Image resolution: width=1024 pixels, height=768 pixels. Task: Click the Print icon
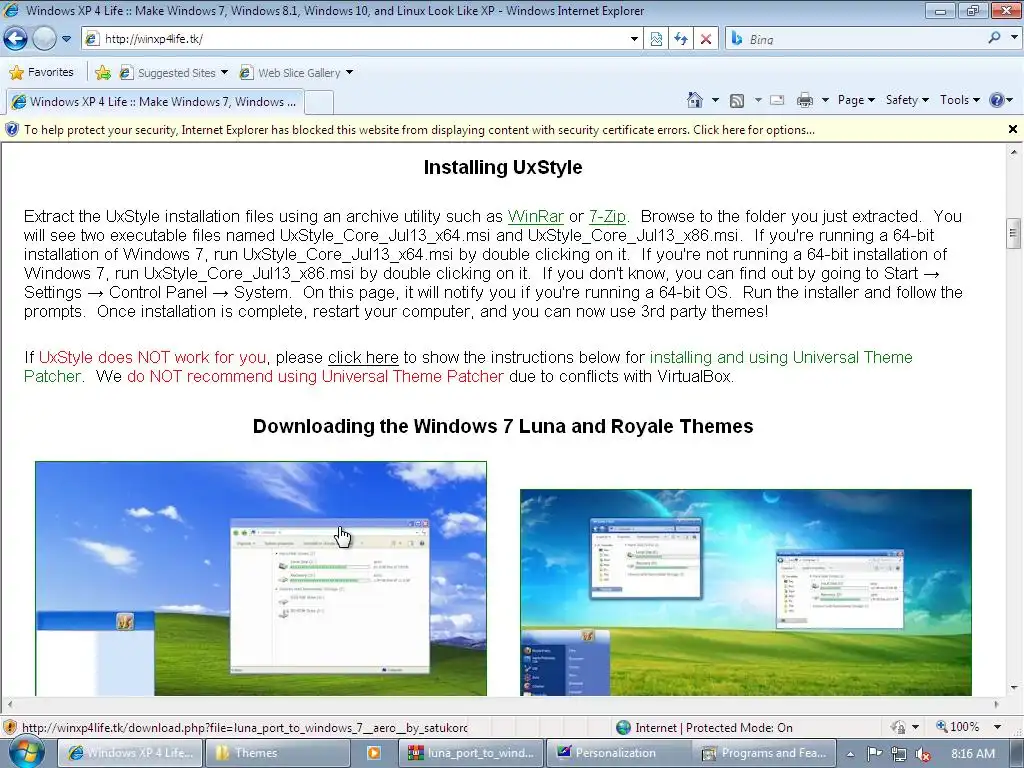tap(805, 100)
